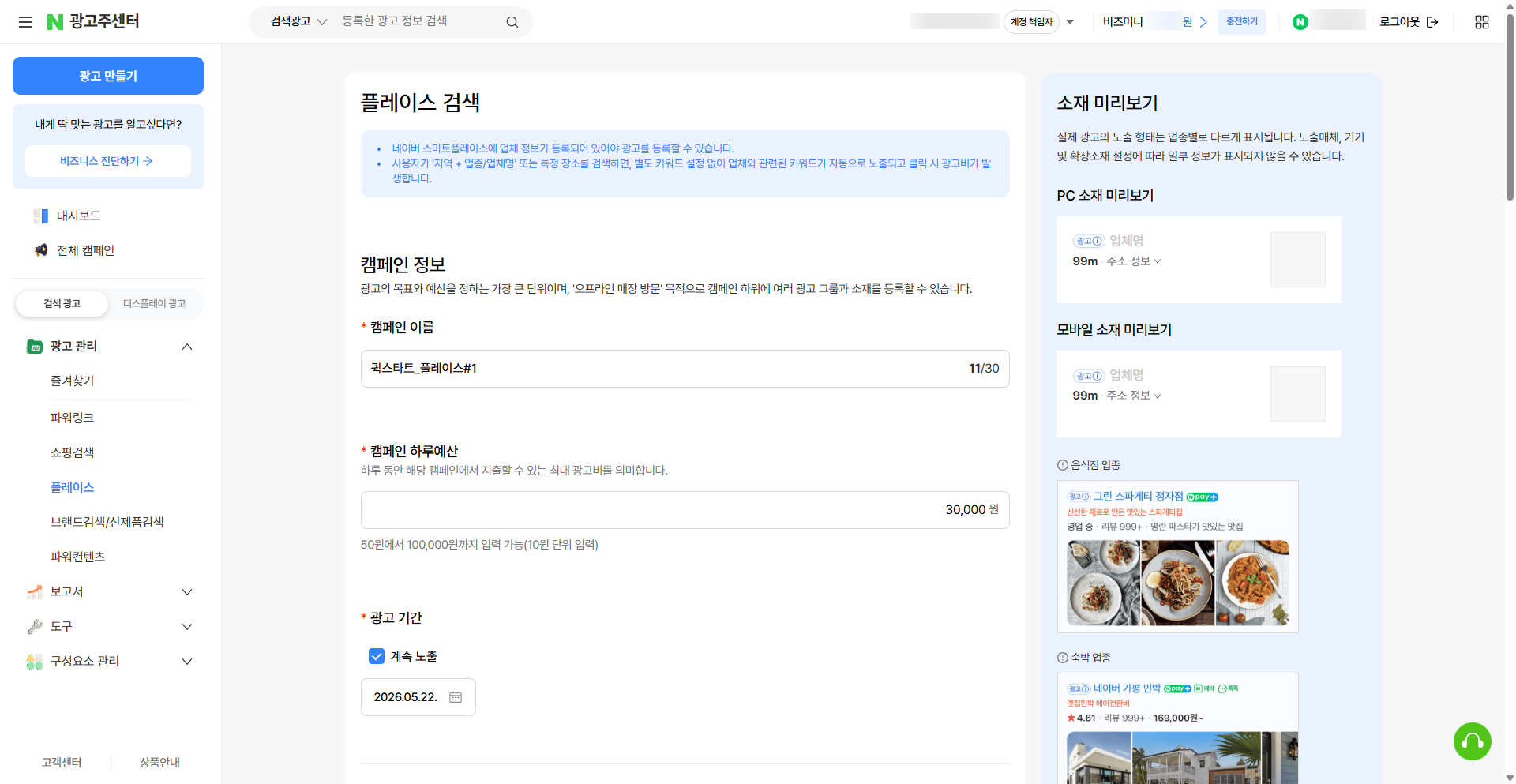Open the 고객센터 link
Viewport: 1516px width, 784px height.
click(62, 762)
